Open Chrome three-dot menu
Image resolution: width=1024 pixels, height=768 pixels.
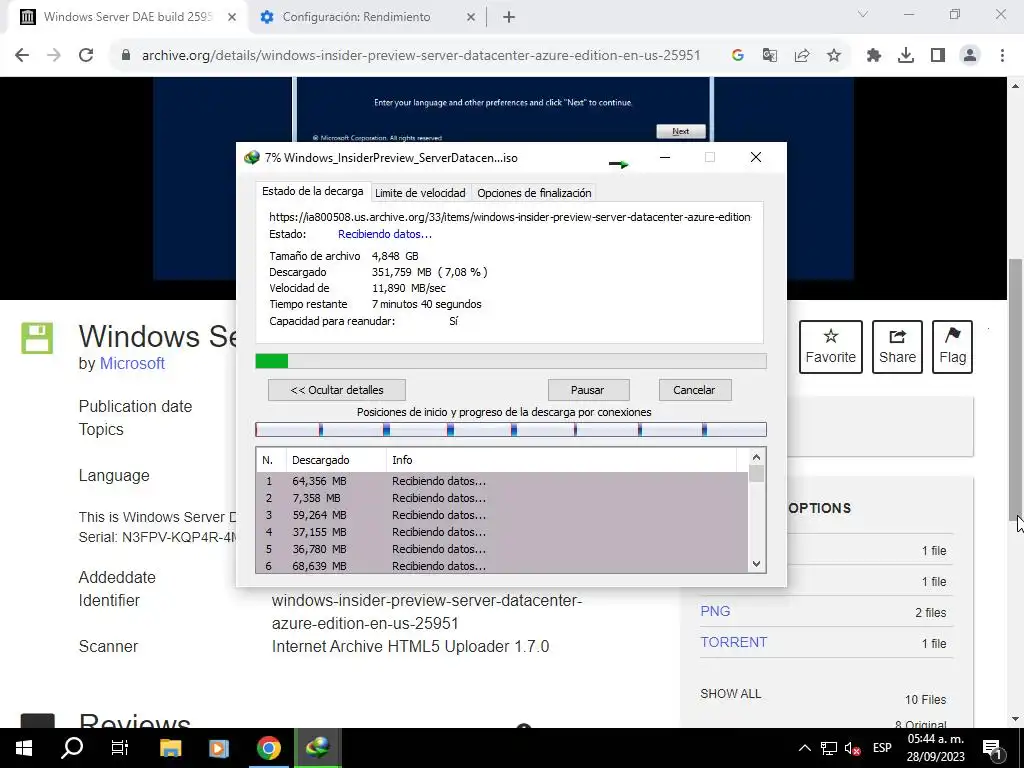1002,56
